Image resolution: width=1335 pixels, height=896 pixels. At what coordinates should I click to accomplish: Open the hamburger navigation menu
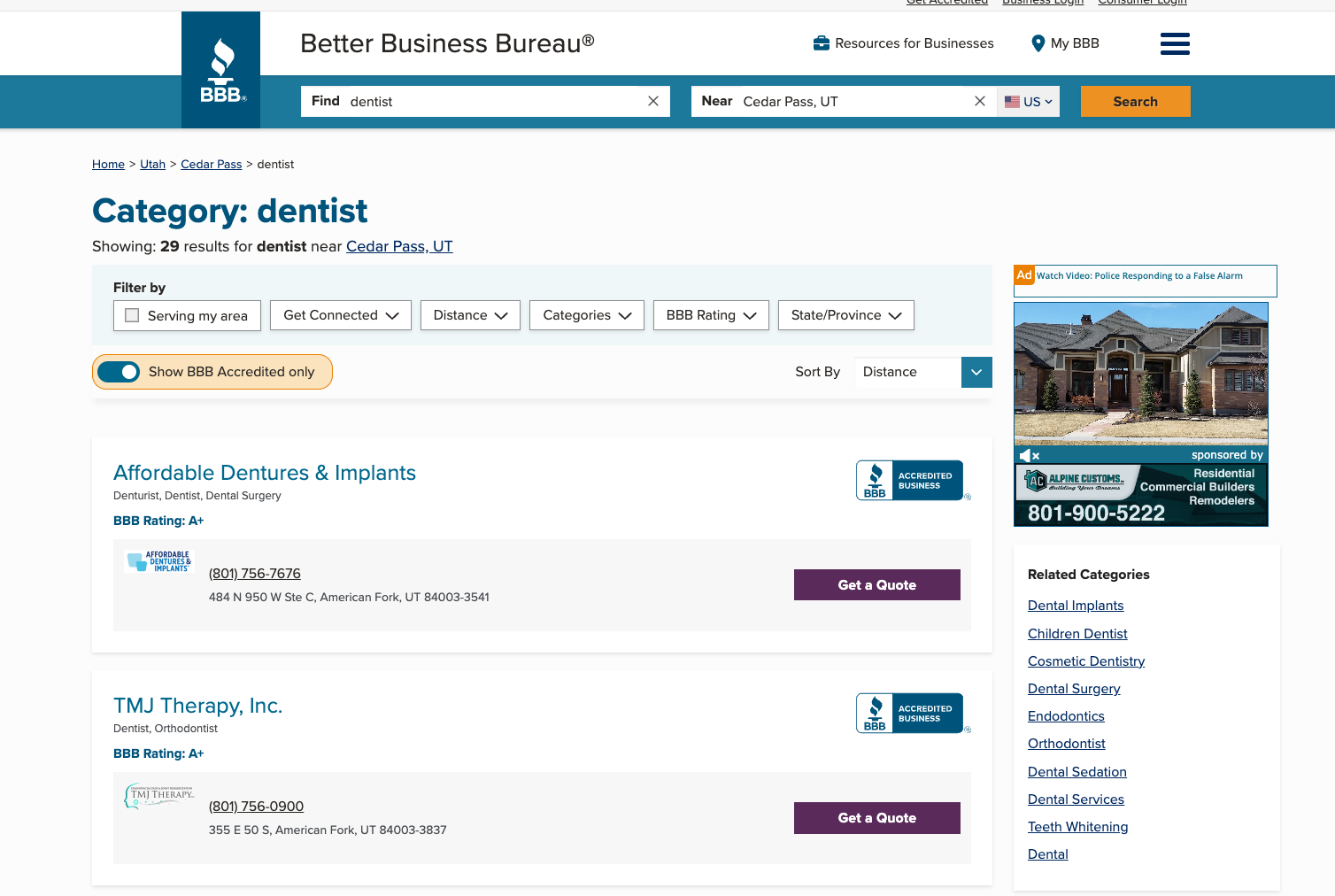tap(1175, 42)
